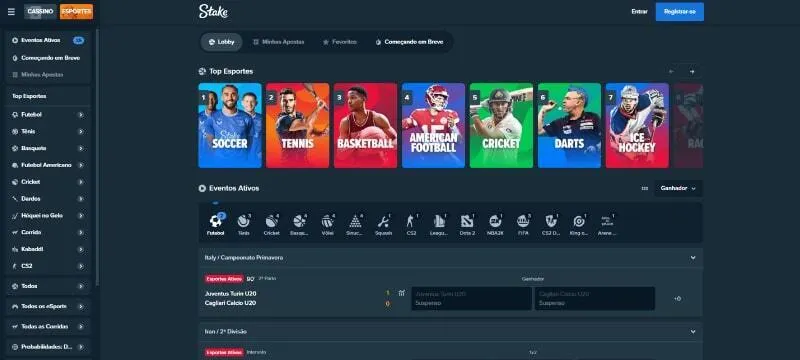
Task: Switch to the Cassino section
Action: [x=40, y=12]
